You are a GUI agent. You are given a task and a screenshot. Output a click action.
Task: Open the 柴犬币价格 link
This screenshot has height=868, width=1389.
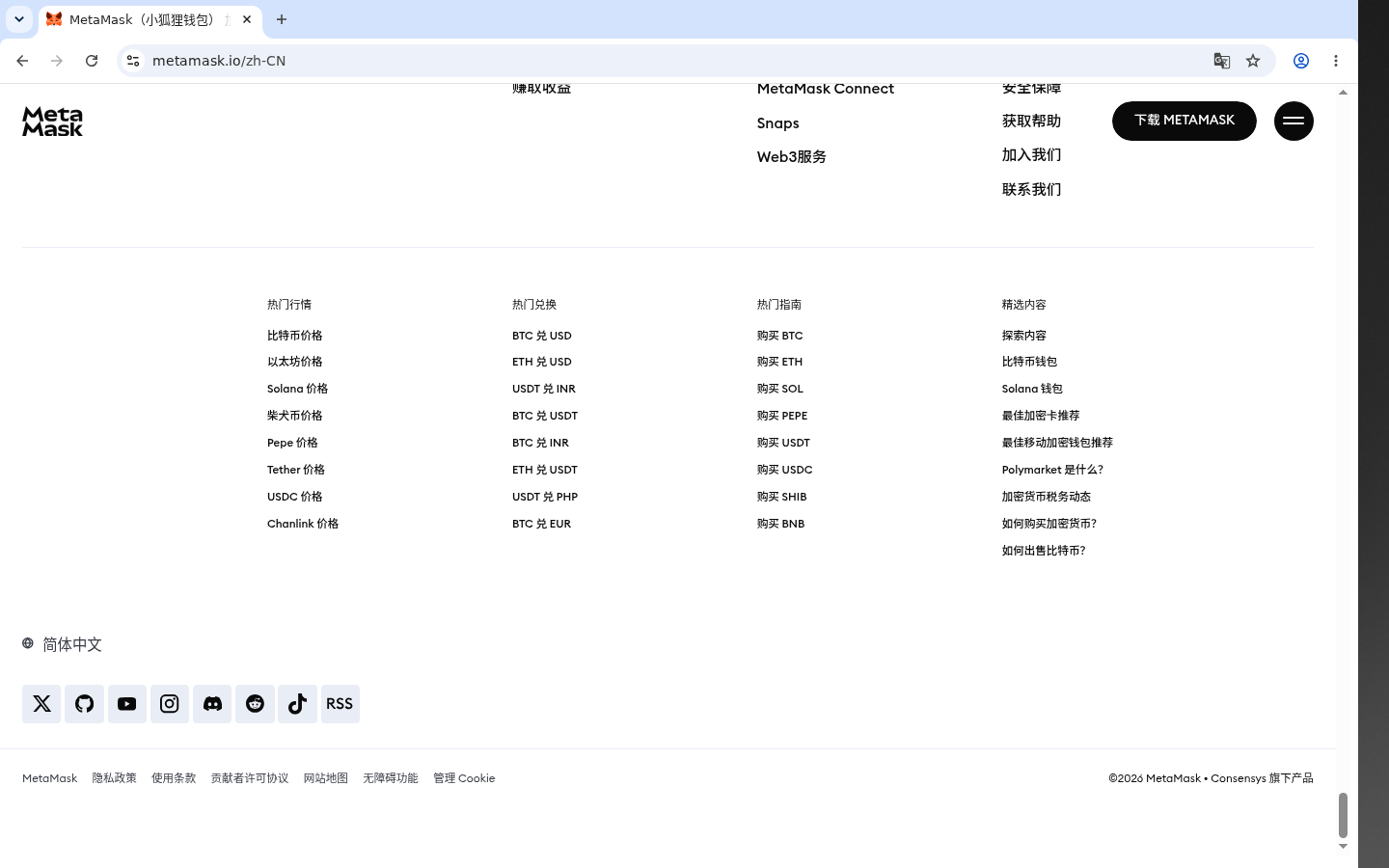295,416
